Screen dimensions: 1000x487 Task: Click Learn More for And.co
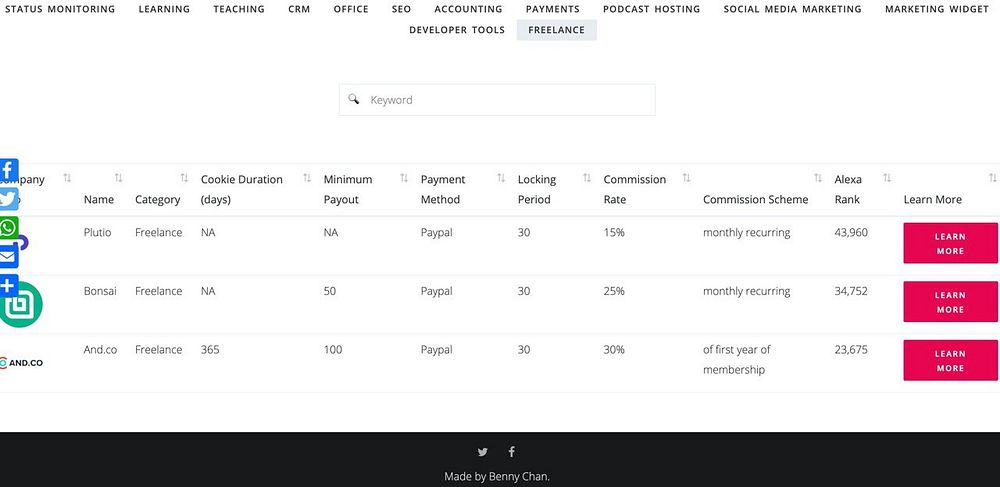(x=949, y=360)
